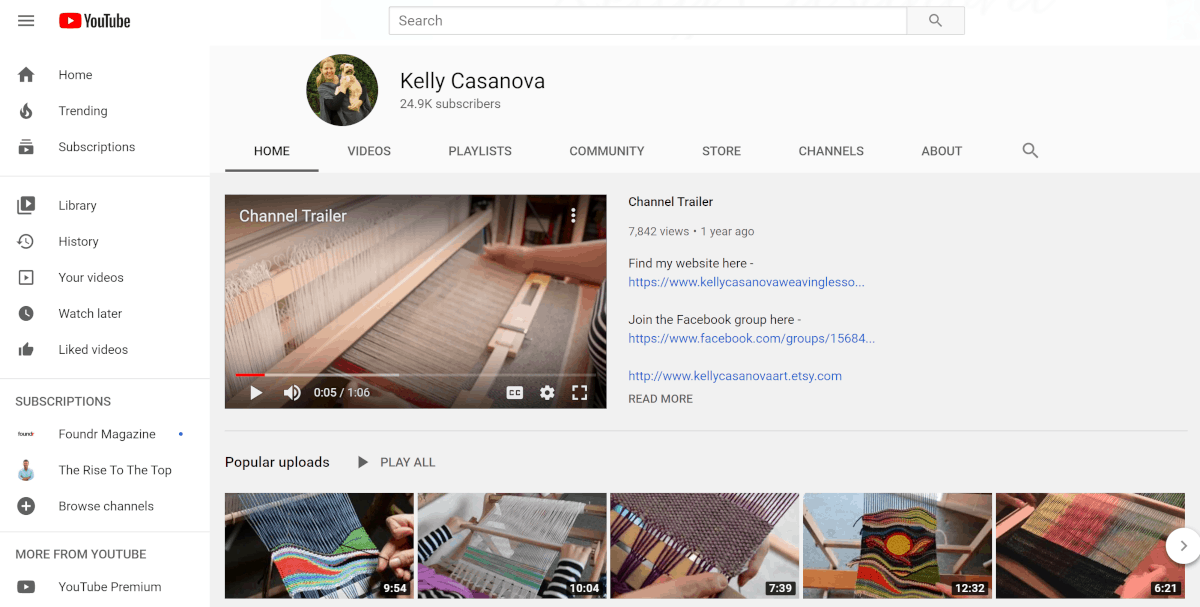Open Watch later in sidebar
The height and width of the screenshot is (607, 1200).
click(90, 313)
